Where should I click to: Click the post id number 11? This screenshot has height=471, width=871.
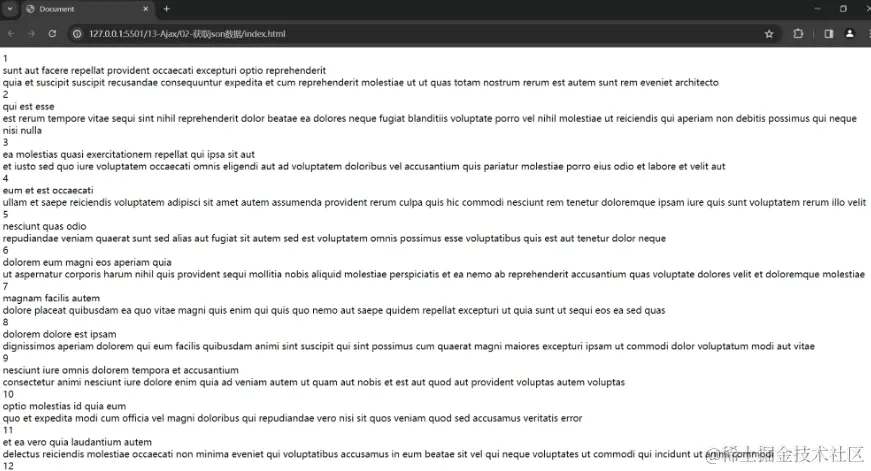pyautogui.click(x=8, y=430)
